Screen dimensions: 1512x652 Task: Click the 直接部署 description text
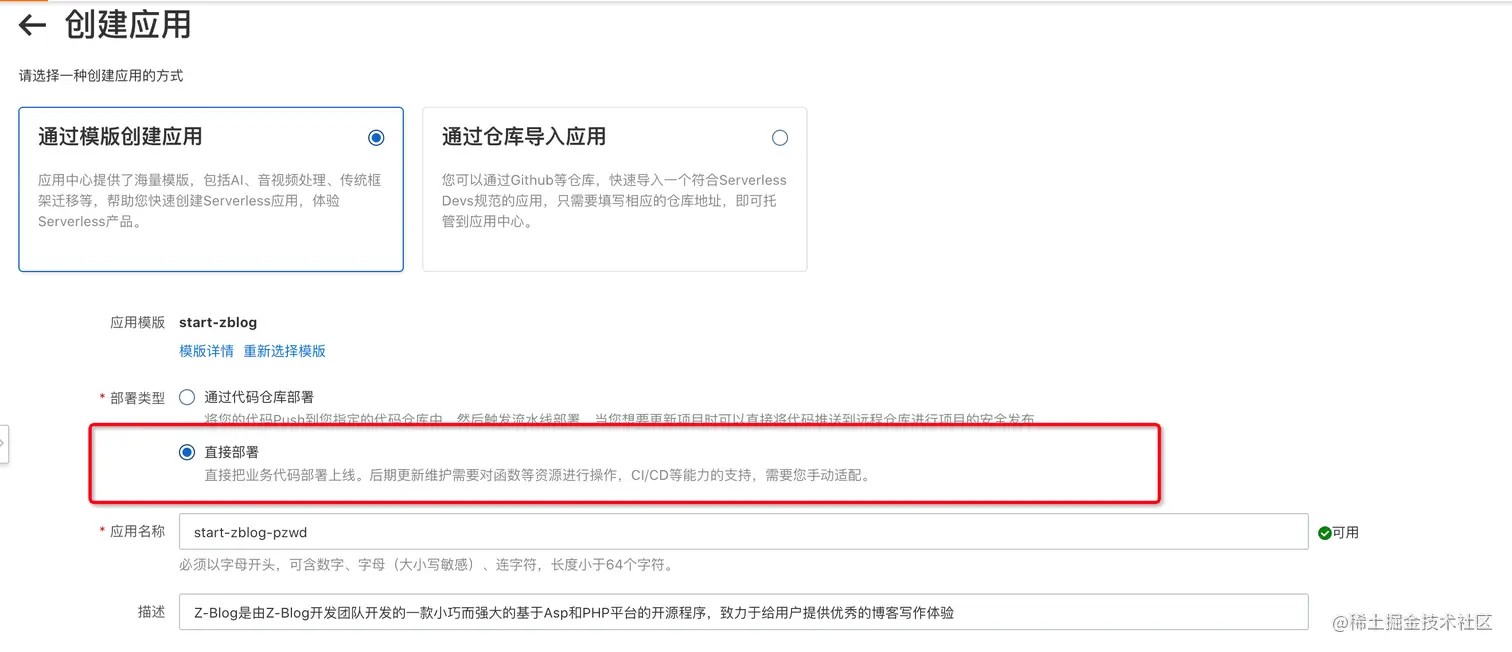[x=539, y=476]
